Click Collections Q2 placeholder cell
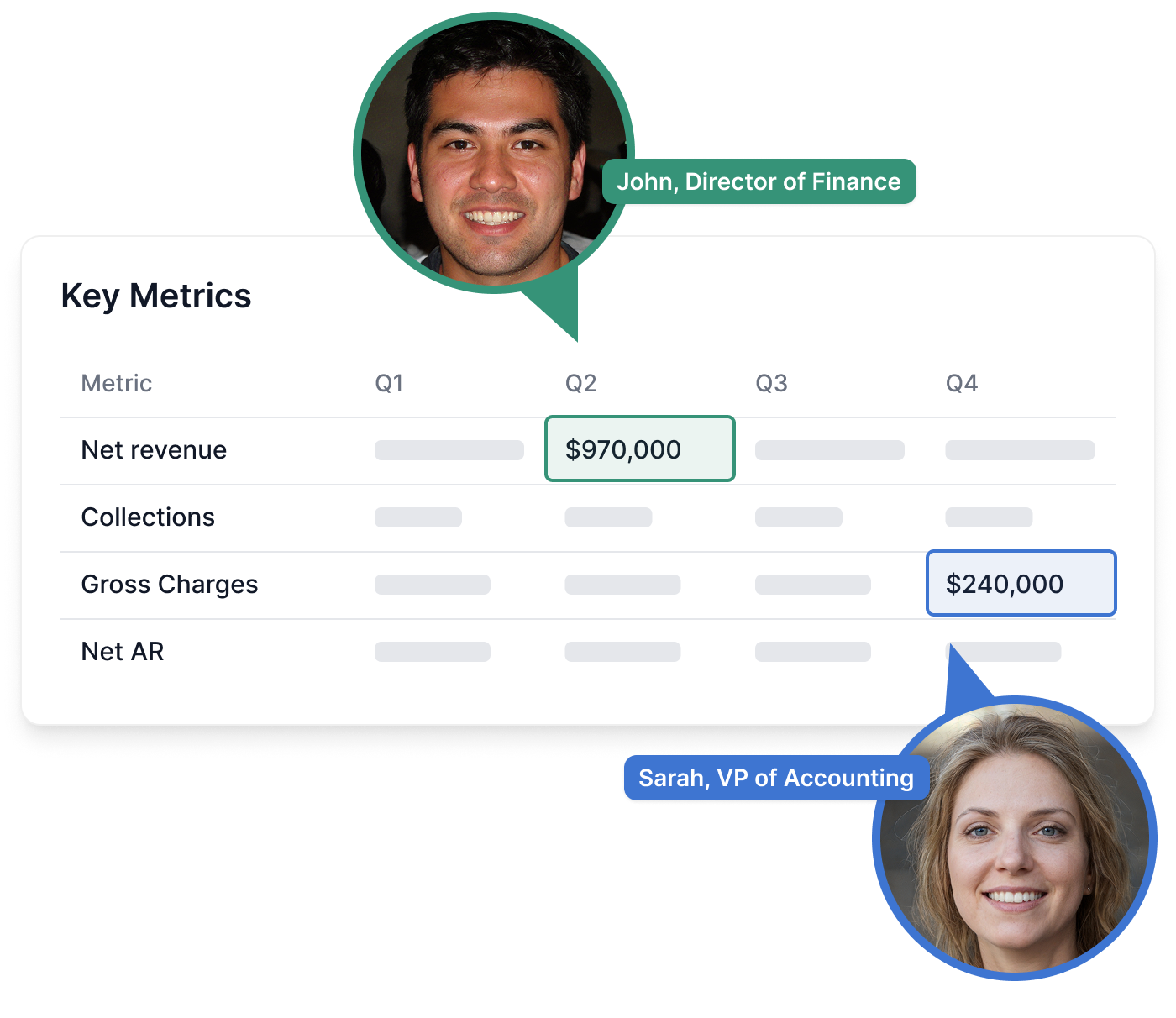1176x1018 pixels. point(608,517)
